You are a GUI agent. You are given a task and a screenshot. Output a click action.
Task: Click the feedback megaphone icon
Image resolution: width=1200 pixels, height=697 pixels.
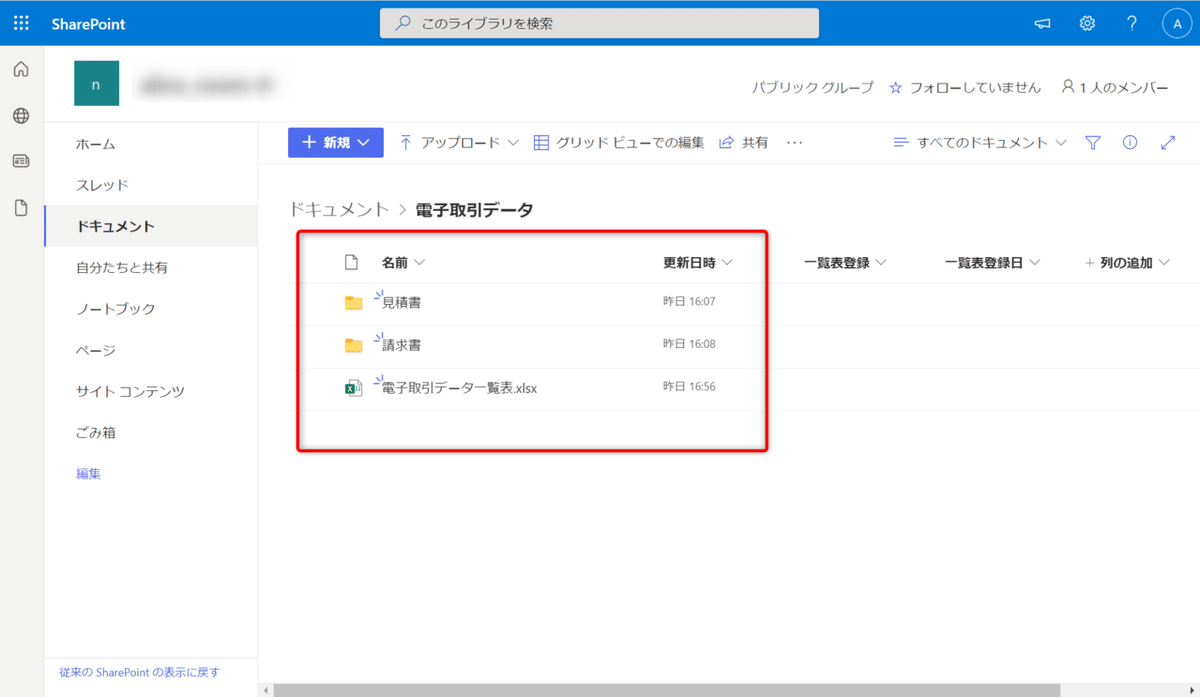tap(1042, 22)
